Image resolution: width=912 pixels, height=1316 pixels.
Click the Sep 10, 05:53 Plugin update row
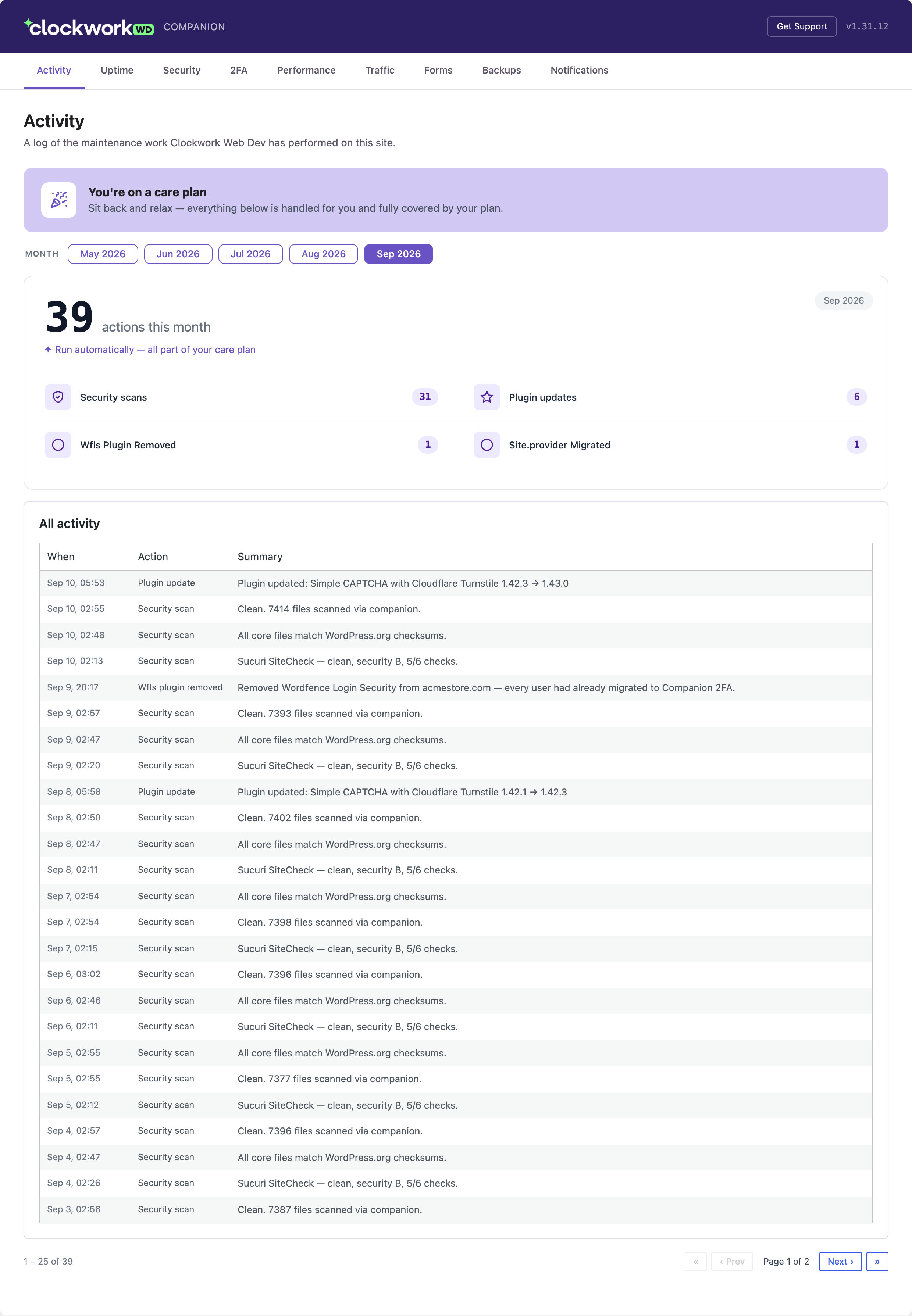456,583
